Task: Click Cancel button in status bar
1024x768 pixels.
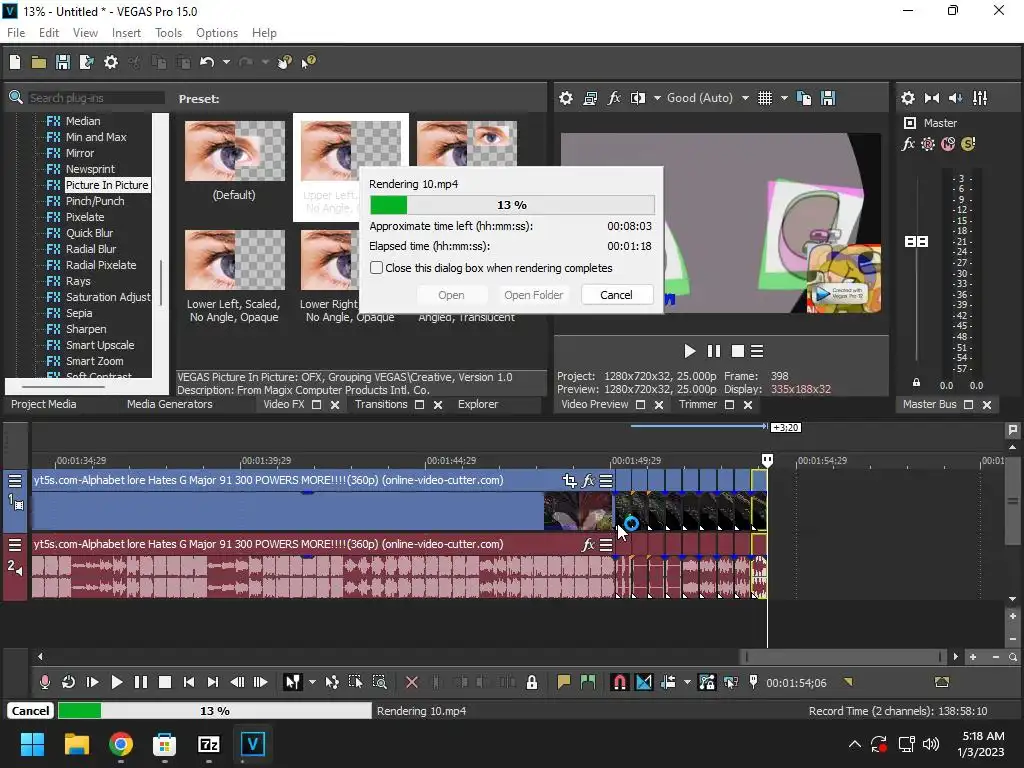Action: 30,711
